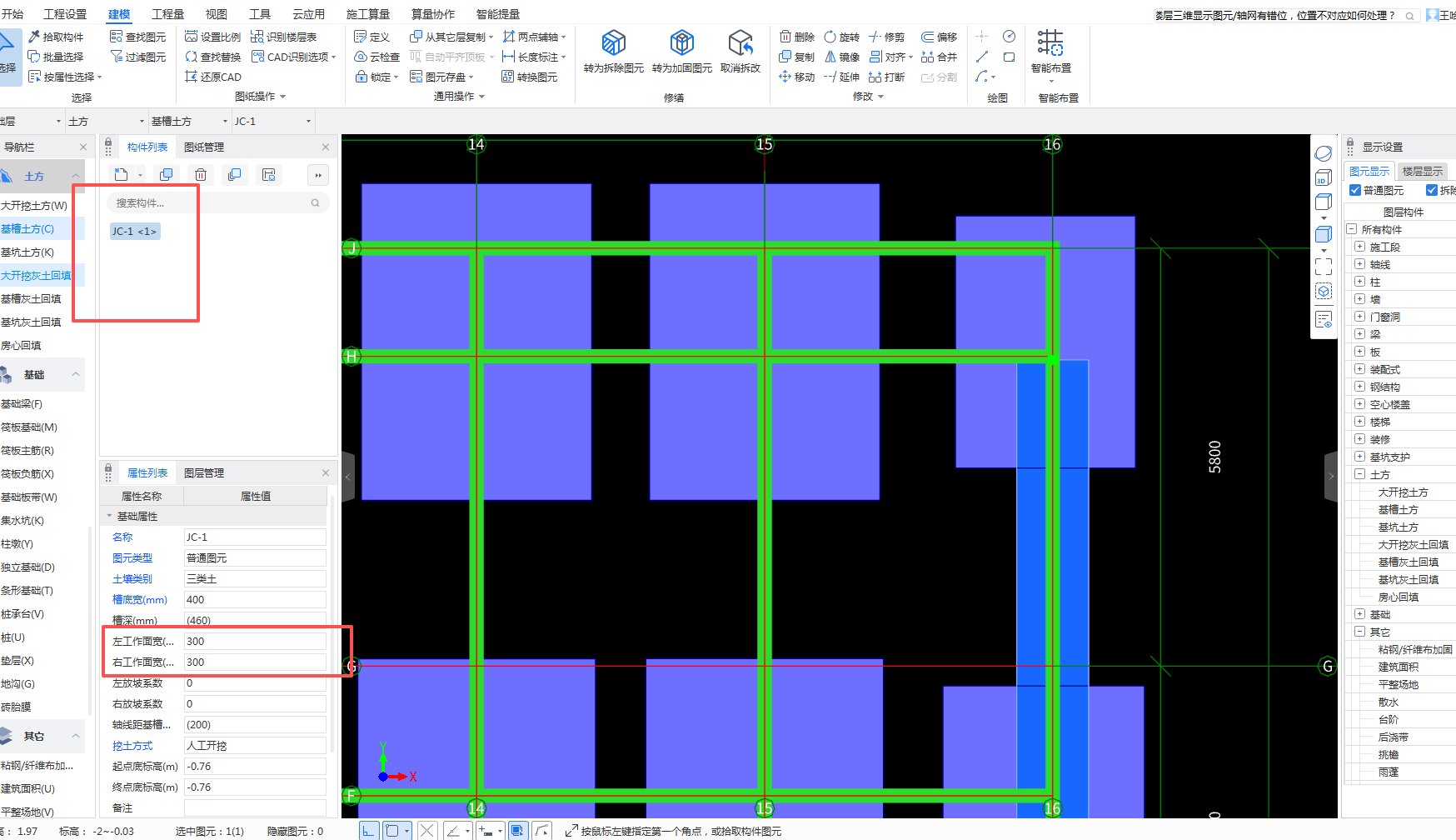Click the 挖土方式 property link
The height and width of the screenshot is (840, 1456).
click(x=132, y=745)
